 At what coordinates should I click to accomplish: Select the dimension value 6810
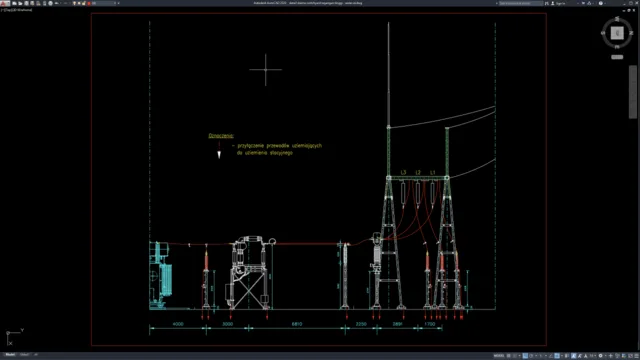pyautogui.click(x=297, y=324)
